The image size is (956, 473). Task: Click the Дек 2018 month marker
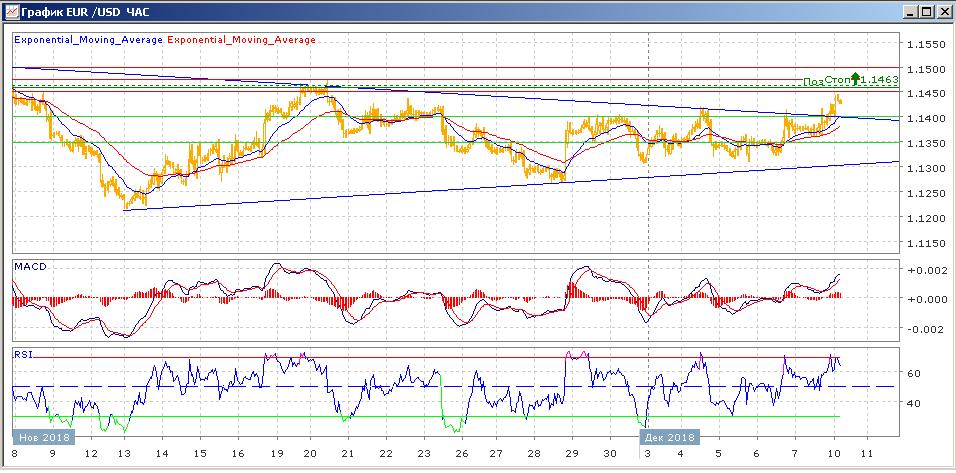pos(669,438)
